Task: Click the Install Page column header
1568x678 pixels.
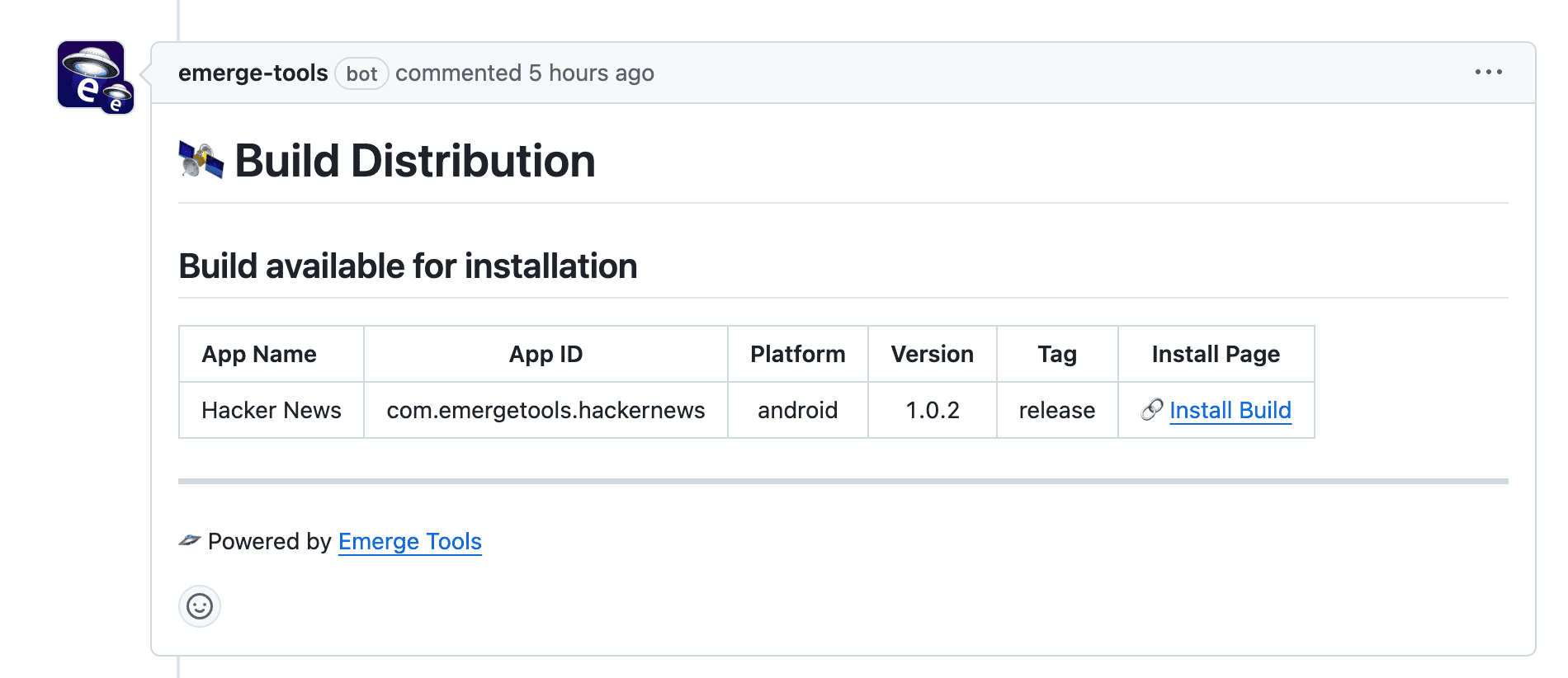Action: pos(1216,354)
